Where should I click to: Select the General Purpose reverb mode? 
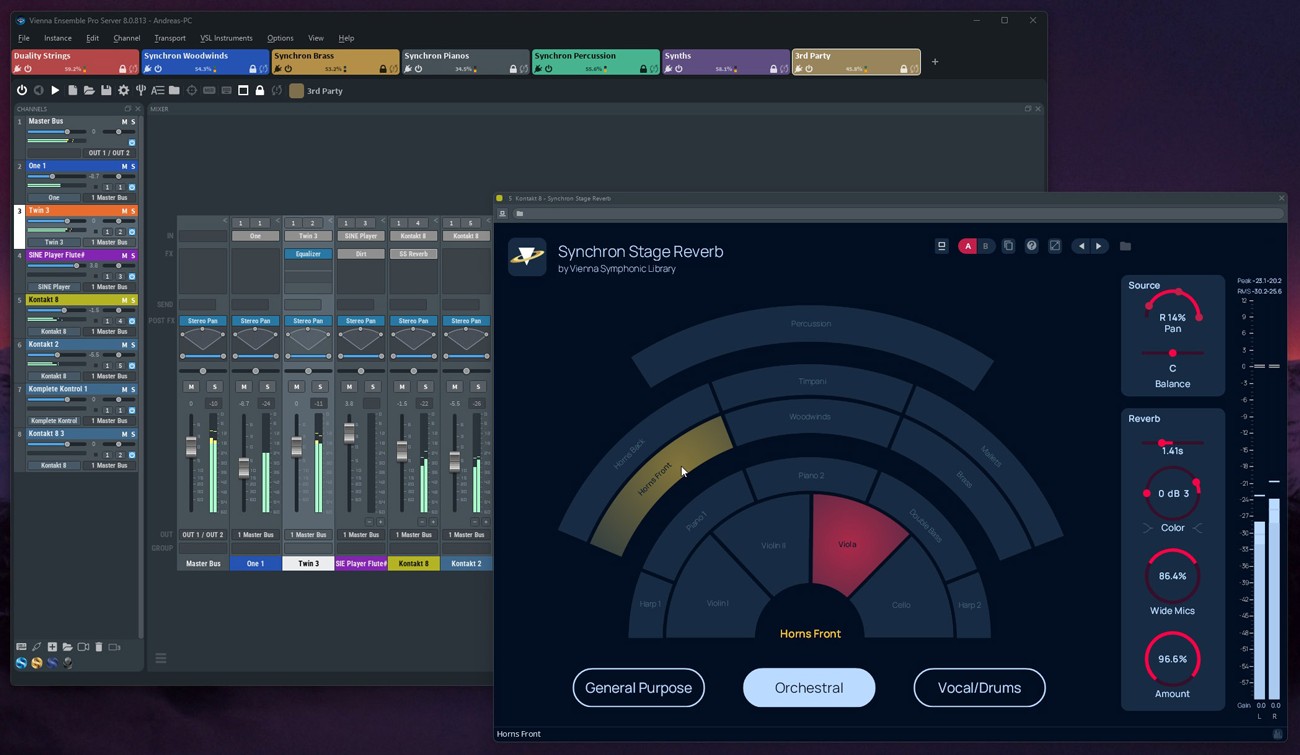(x=638, y=688)
